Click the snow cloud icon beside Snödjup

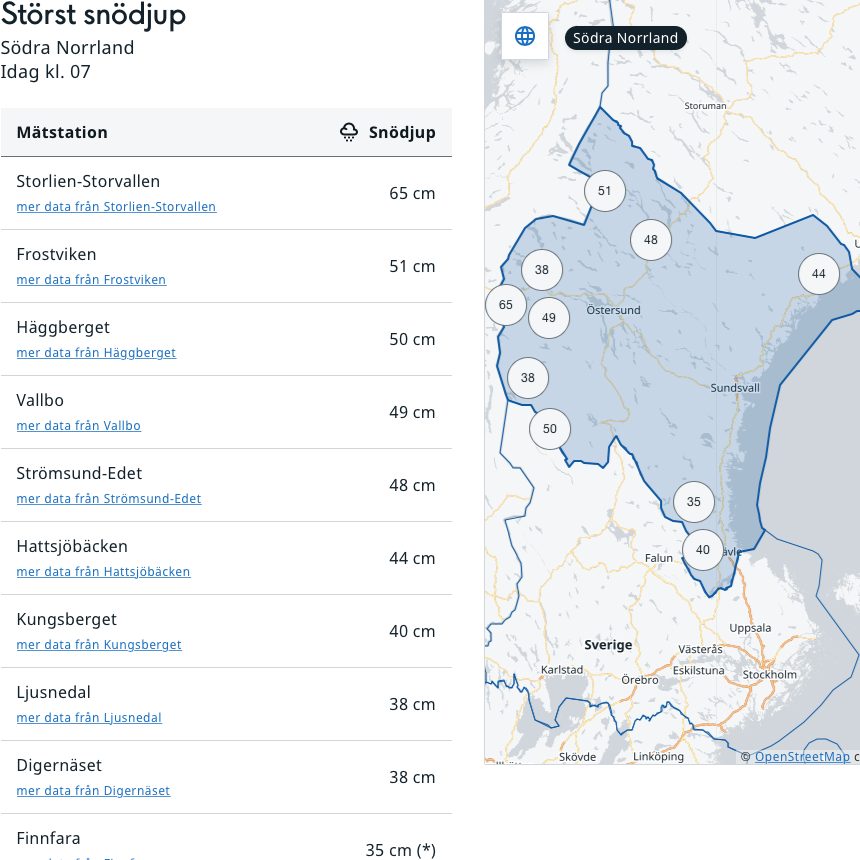pyautogui.click(x=349, y=132)
